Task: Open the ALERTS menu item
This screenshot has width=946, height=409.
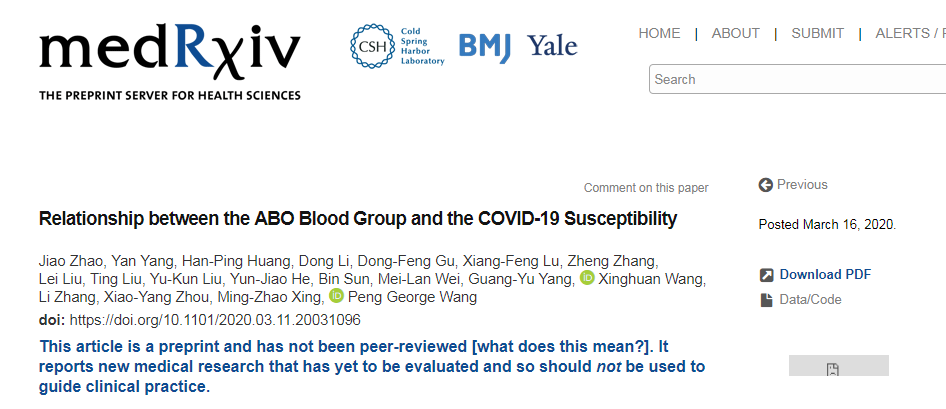Action: [x=903, y=33]
